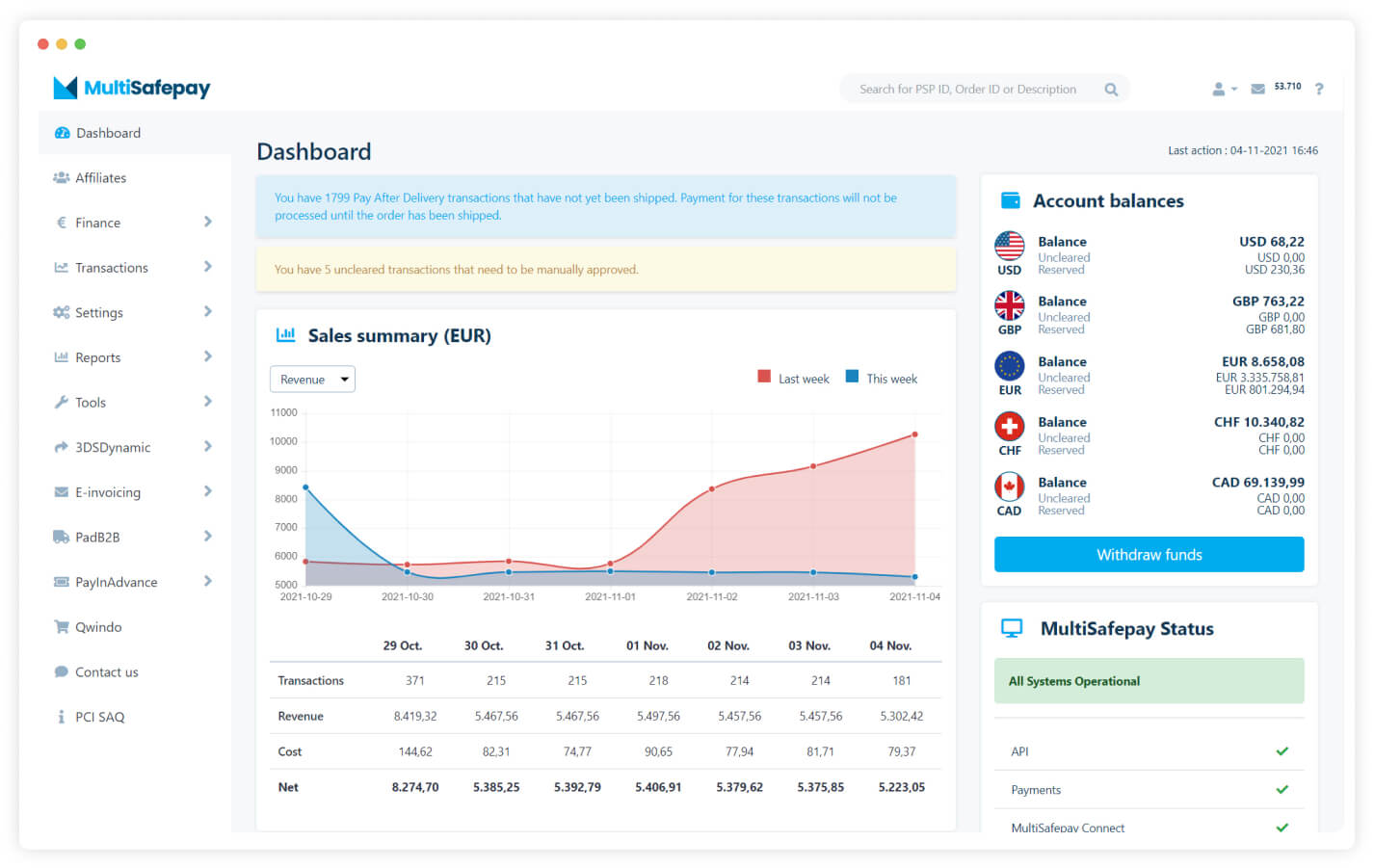Click Transactions count 181 for 04 Nov.
This screenshot has height=868, width=1374.
coord(902,680)
